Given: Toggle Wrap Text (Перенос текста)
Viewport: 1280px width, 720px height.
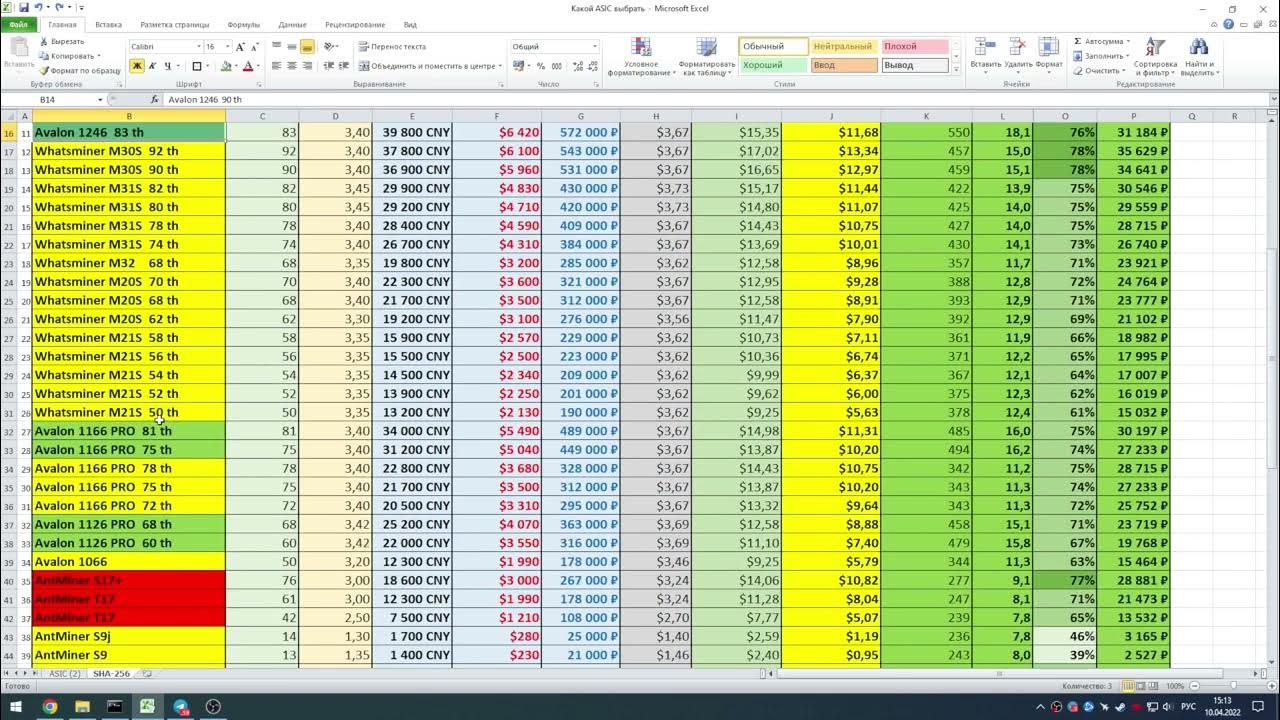Looking at the screenshot, I should coord(391,47).
